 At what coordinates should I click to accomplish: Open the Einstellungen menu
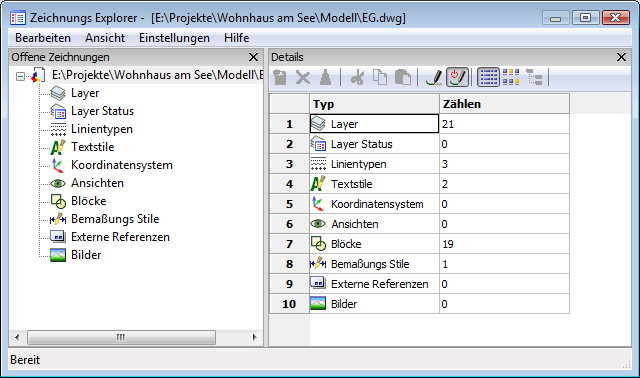click(x=174, y=38)
